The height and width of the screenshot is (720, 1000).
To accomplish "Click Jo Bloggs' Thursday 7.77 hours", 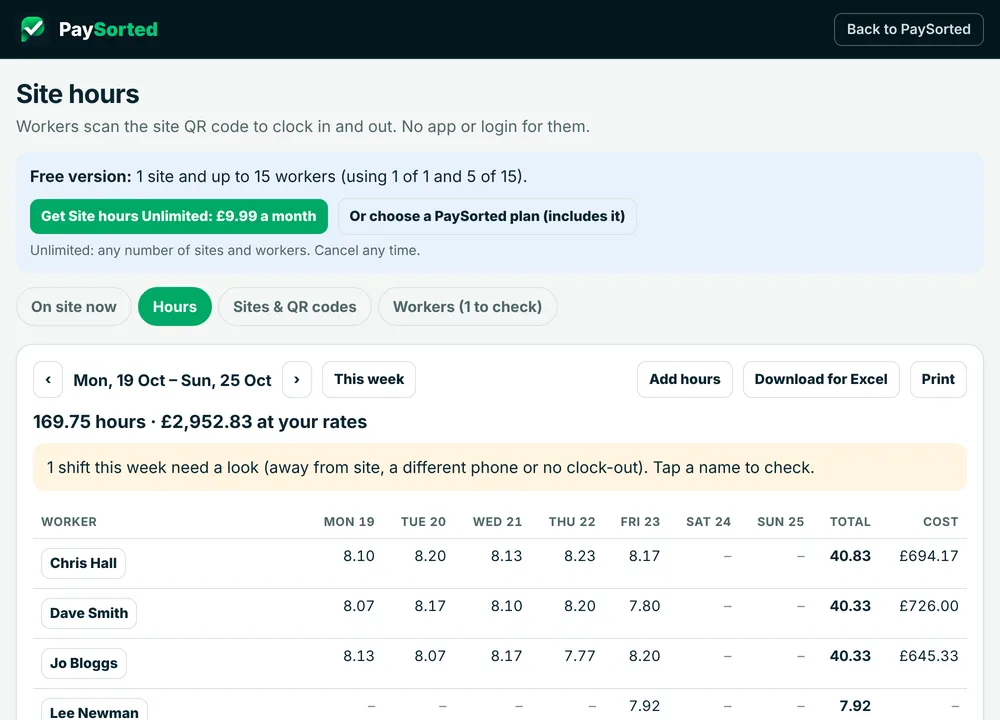I will pyautogui.click(x=580, y=656).
